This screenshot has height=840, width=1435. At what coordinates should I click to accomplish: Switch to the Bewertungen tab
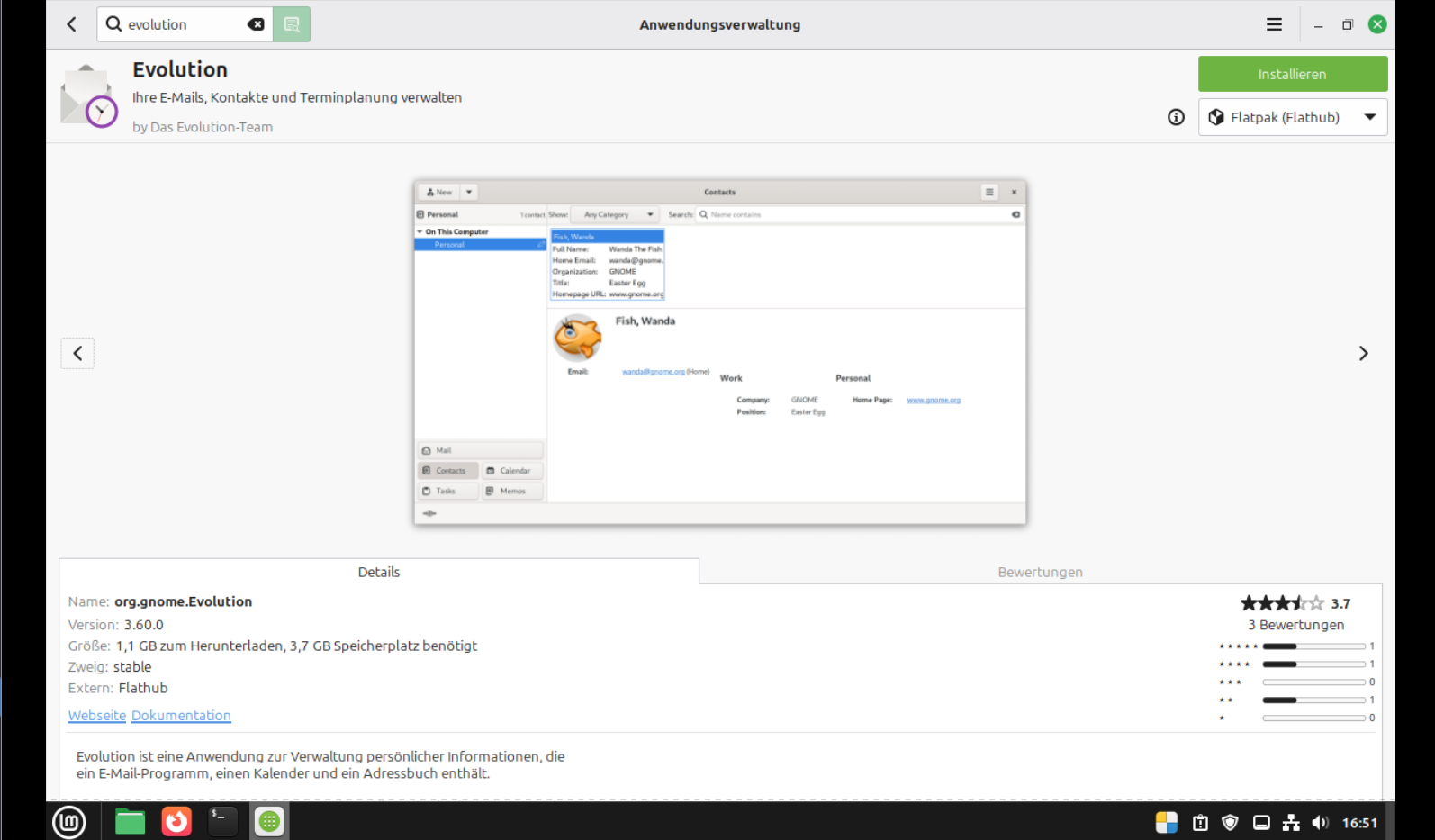pos(1040,572)
